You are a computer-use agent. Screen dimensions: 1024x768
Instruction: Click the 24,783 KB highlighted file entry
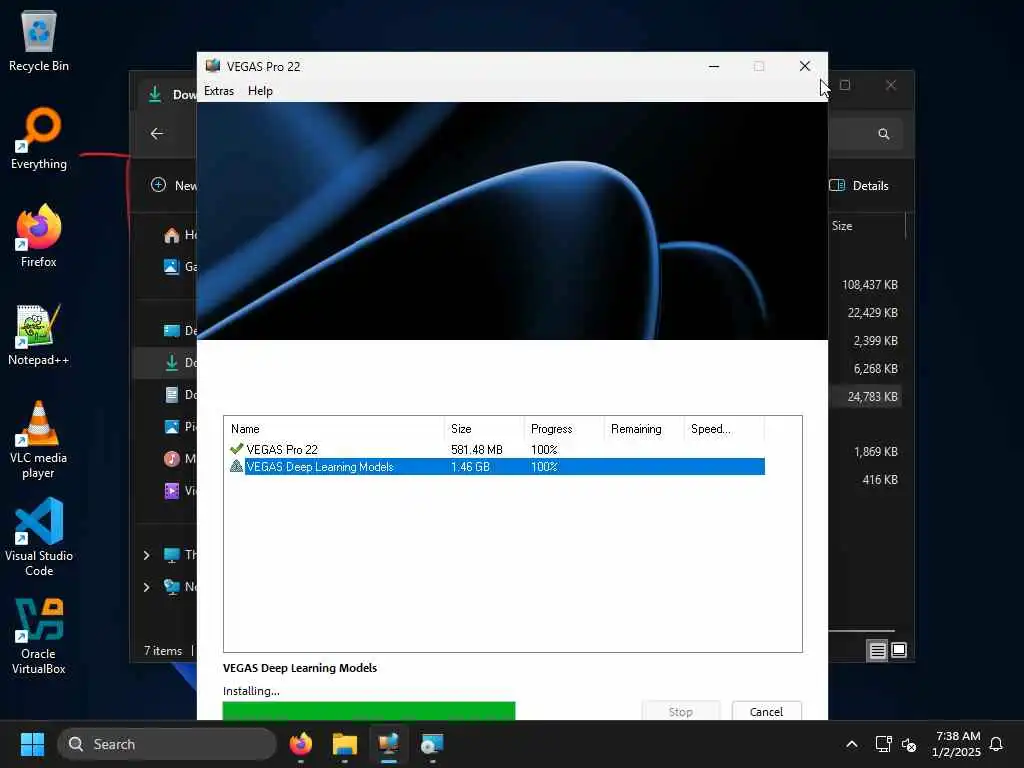(x=872, y=396)
